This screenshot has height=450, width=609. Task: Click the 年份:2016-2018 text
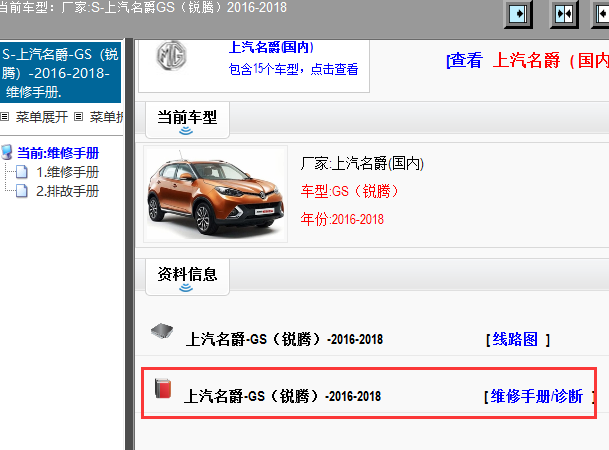(342, 219)
